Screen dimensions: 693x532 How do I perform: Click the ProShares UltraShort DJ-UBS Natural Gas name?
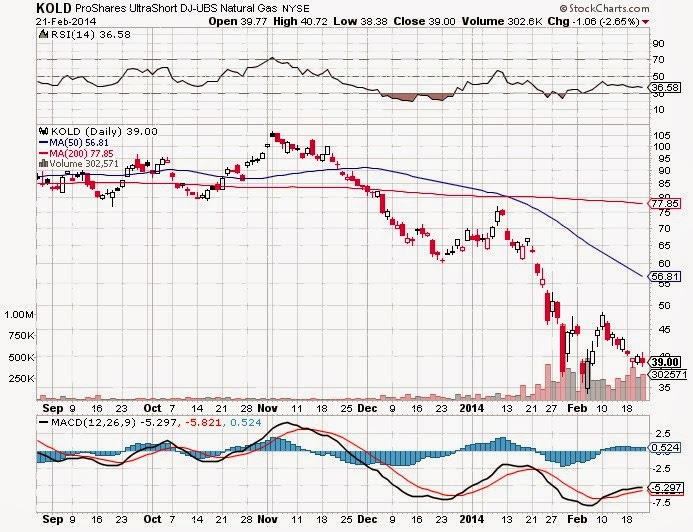point(177,8)
